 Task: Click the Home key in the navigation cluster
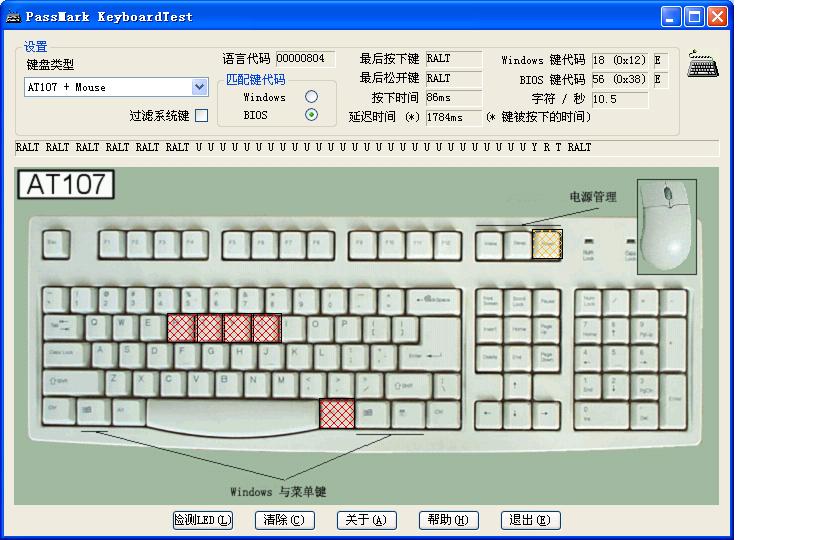518,330
